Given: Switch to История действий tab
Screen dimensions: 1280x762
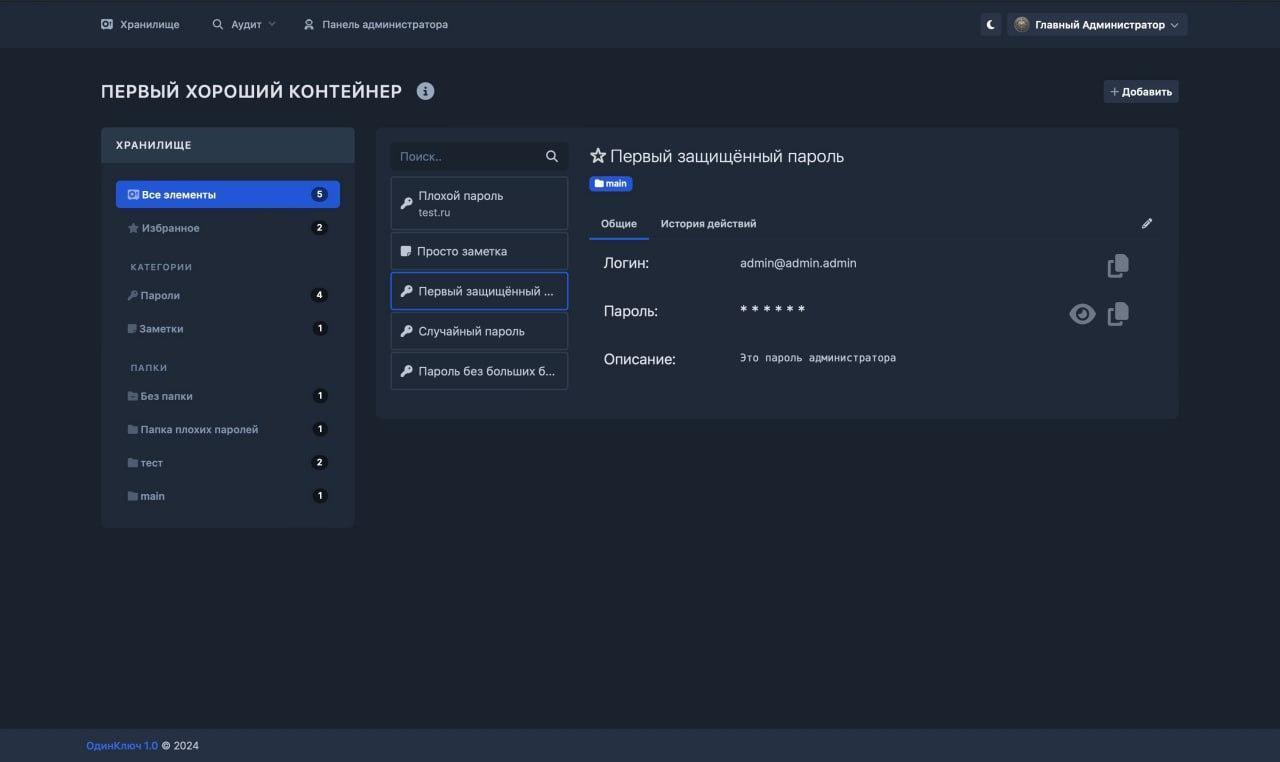Looking at the screenshot, I should point(708,224).
